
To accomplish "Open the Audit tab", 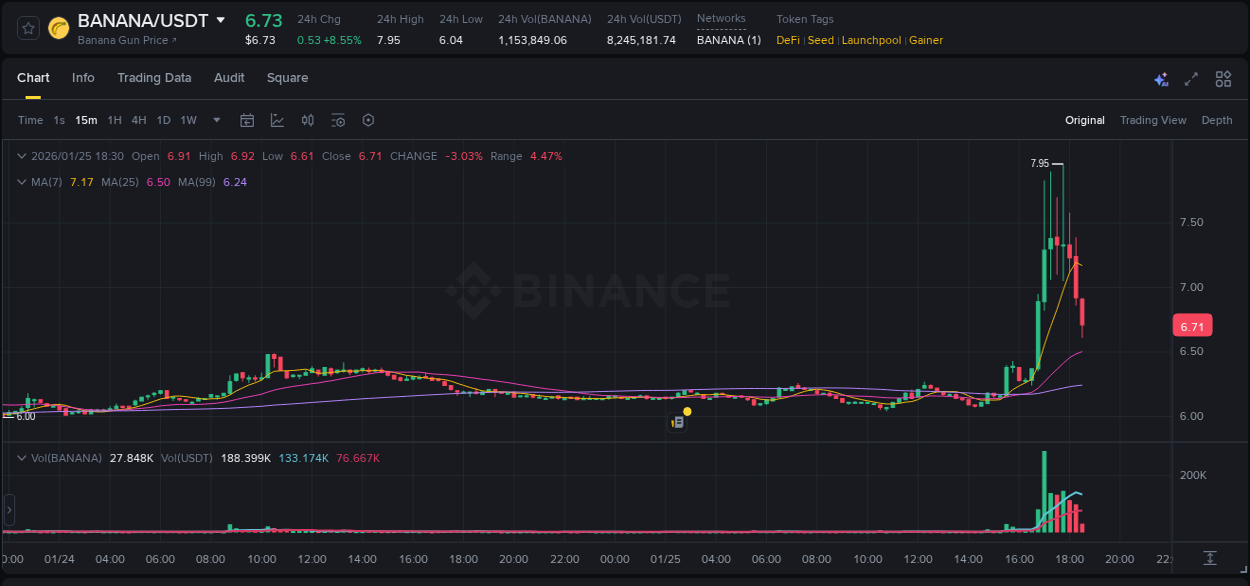I will pos(229,78).
